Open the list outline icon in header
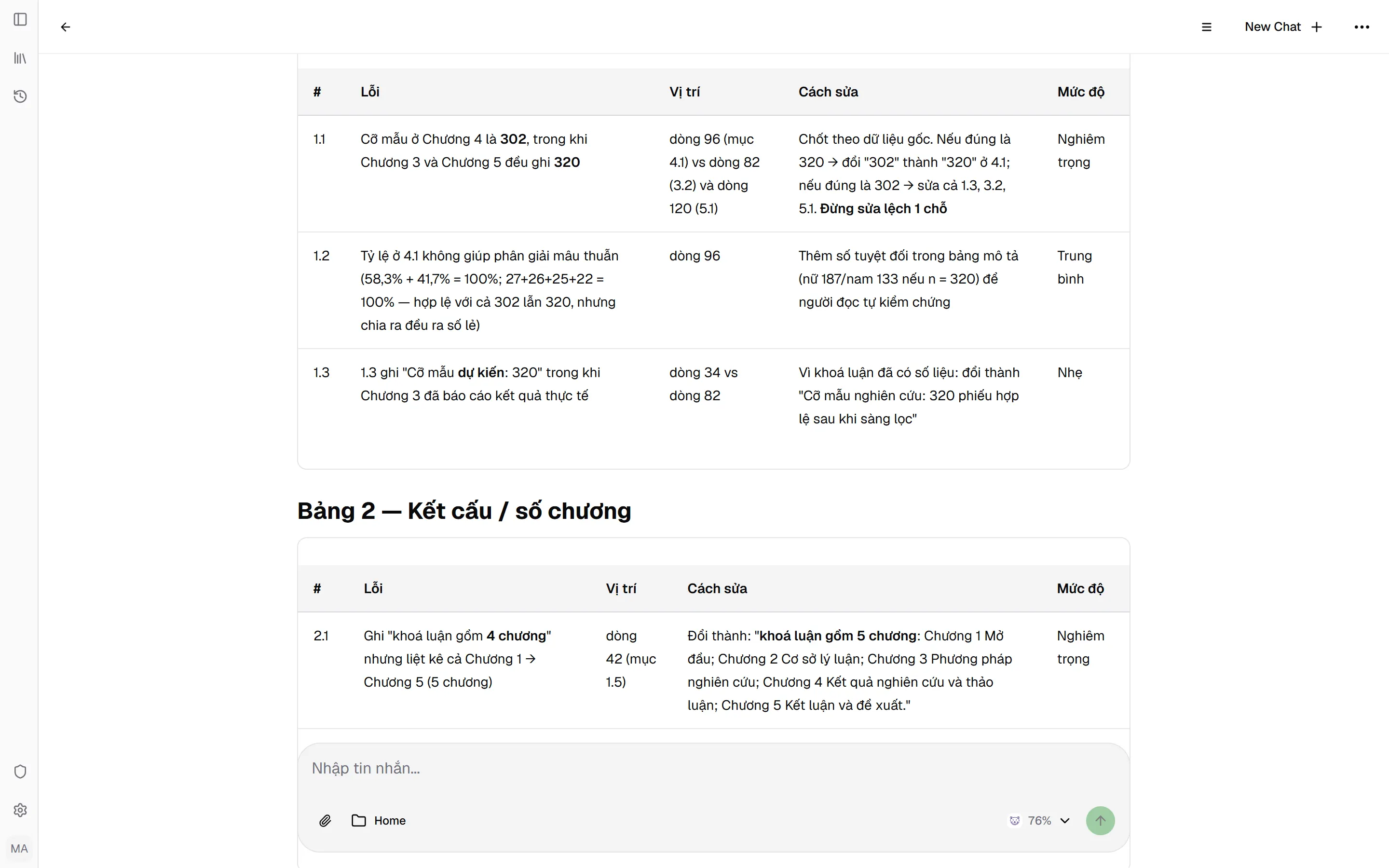The height and width of the screenshot is (868, 1389). [1207, 27]
